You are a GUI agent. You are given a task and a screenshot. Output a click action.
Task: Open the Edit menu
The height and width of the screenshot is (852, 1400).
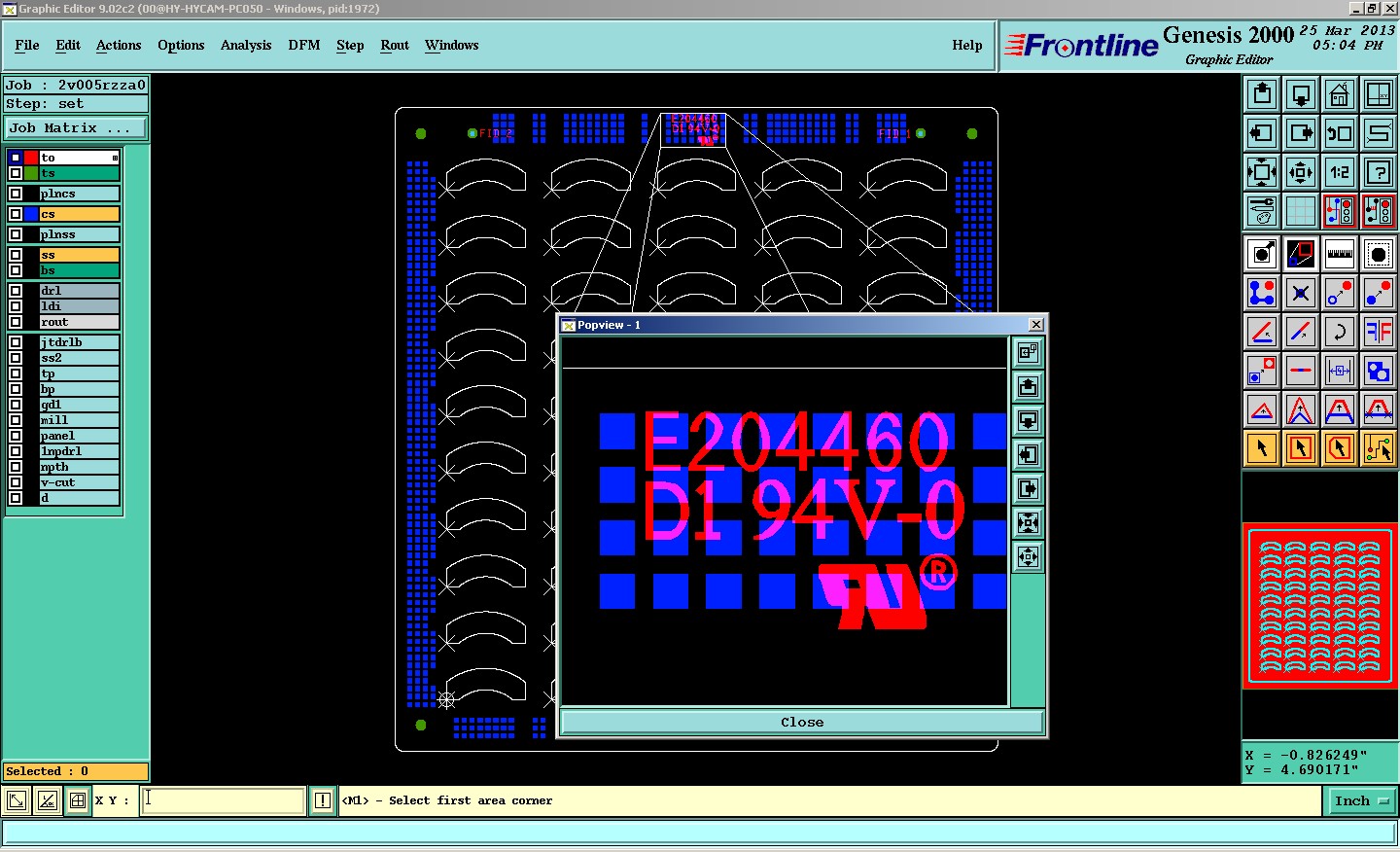click(x=68, y=45)
